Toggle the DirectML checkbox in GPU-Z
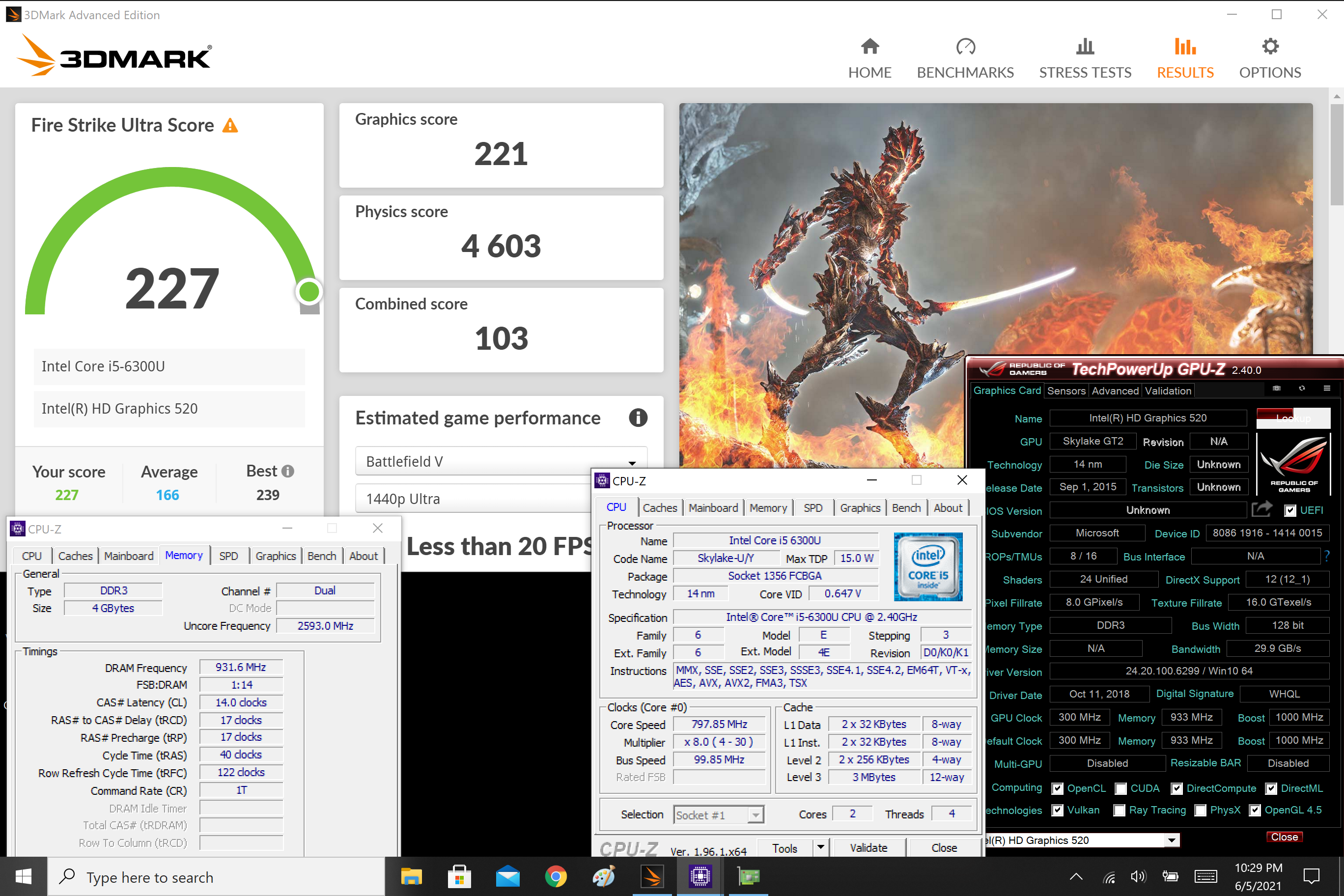 click(1271, 788)
